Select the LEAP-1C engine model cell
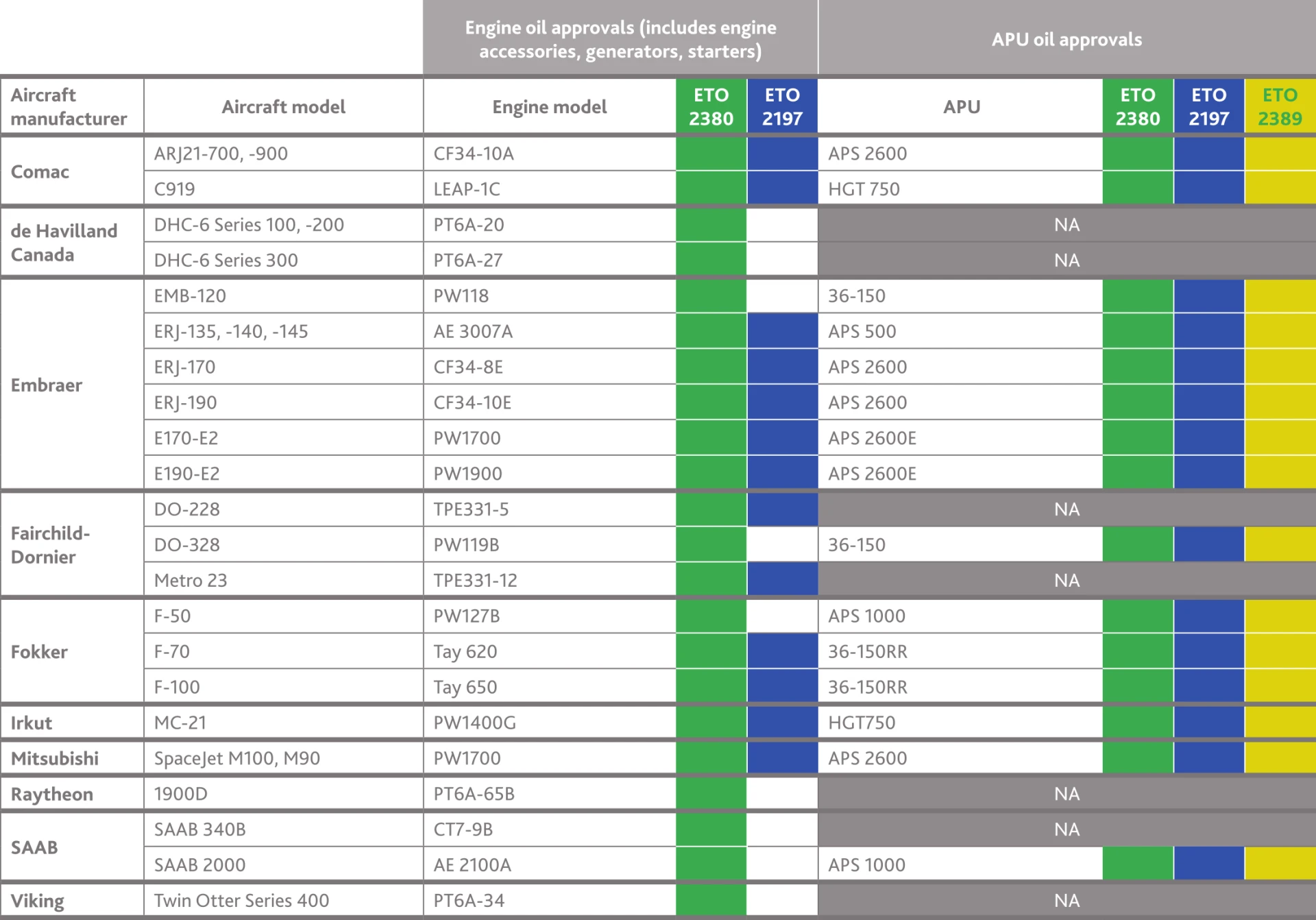The image size is (1316, 920). 550,189
